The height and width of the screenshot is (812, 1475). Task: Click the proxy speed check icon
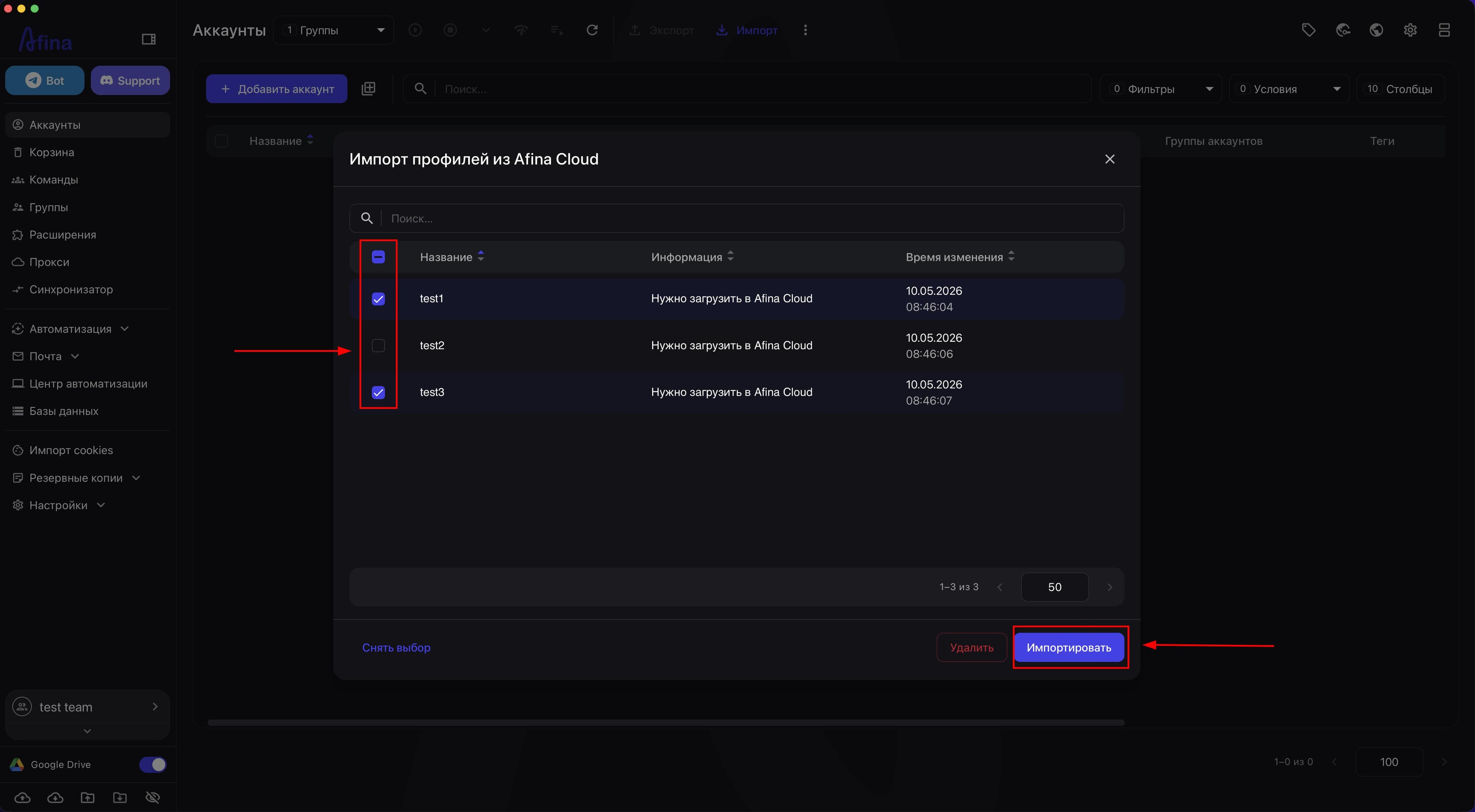point(521,30)
